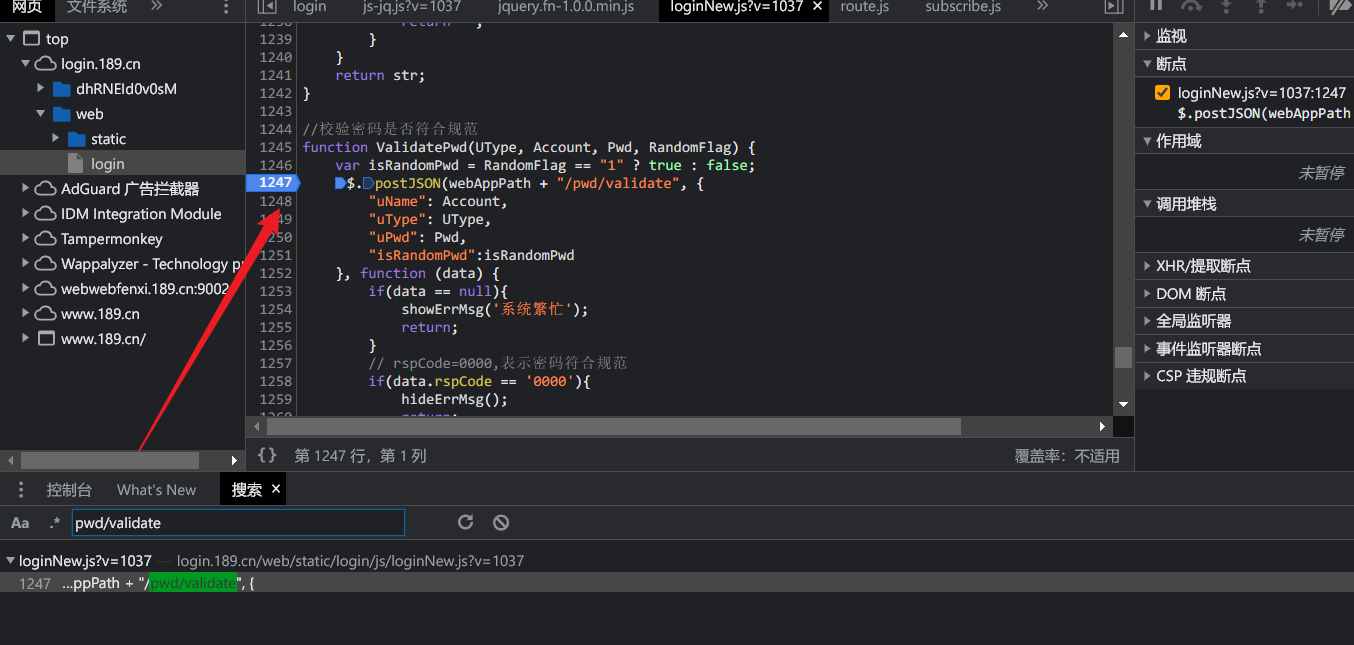Collapse the 监视 watch section
The width and height of the screenshot is (1354, 645).
1146,36
